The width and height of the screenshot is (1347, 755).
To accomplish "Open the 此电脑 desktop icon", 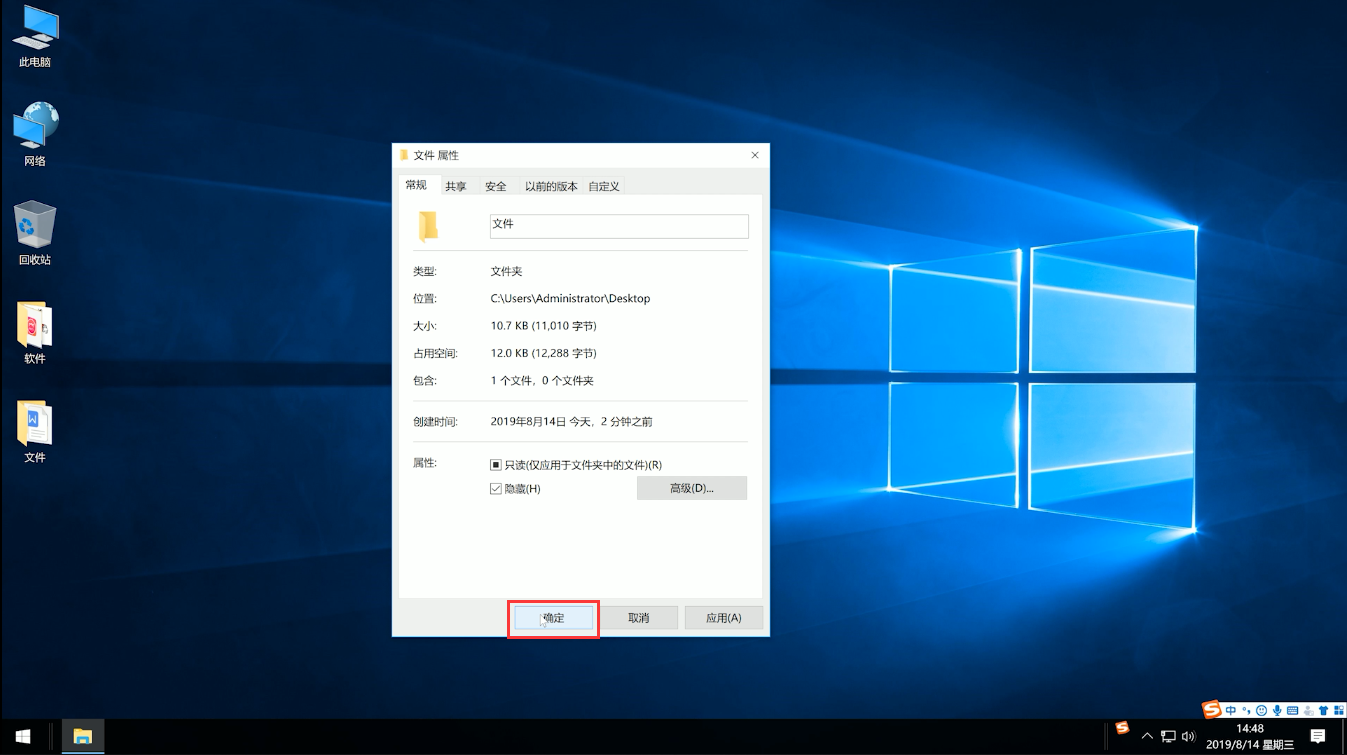I will click(x=34, y=37).
